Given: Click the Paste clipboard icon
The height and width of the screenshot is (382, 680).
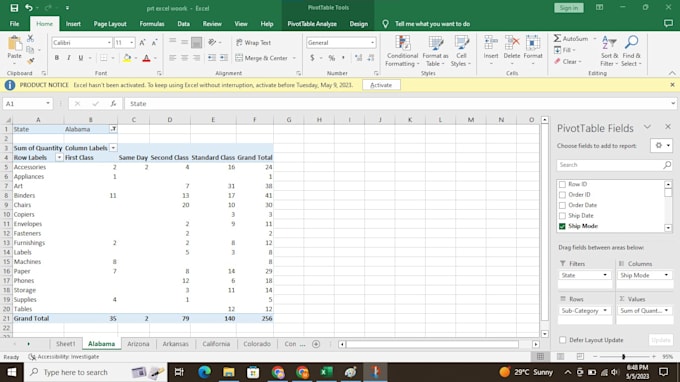Looking at the screenshot, I should pos(15,44).
